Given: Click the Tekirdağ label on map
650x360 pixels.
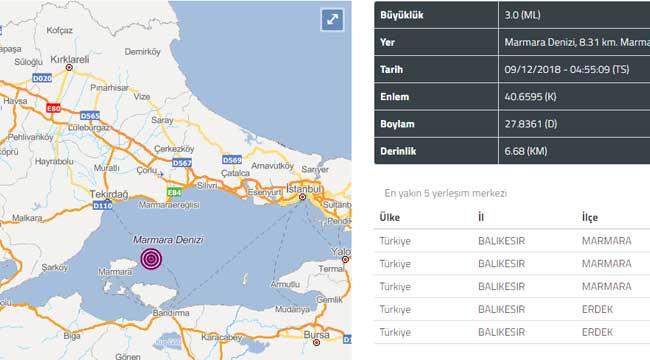Looking at the screenshot, I should (109, 194).
